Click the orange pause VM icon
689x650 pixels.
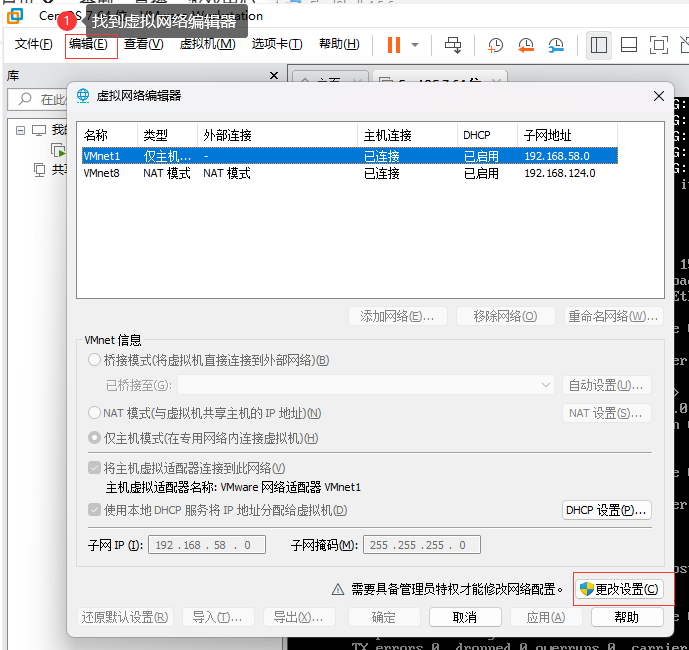(x=394, y=45)
